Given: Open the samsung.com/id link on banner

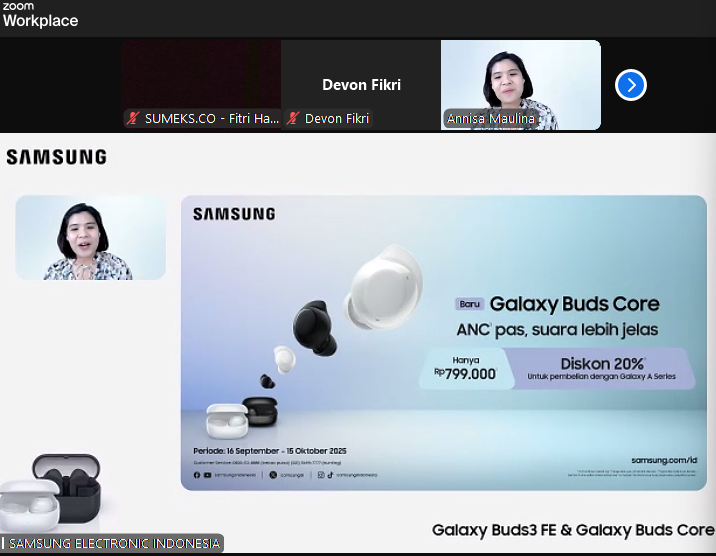Looking at the screenshot, I should click(663, 460).
